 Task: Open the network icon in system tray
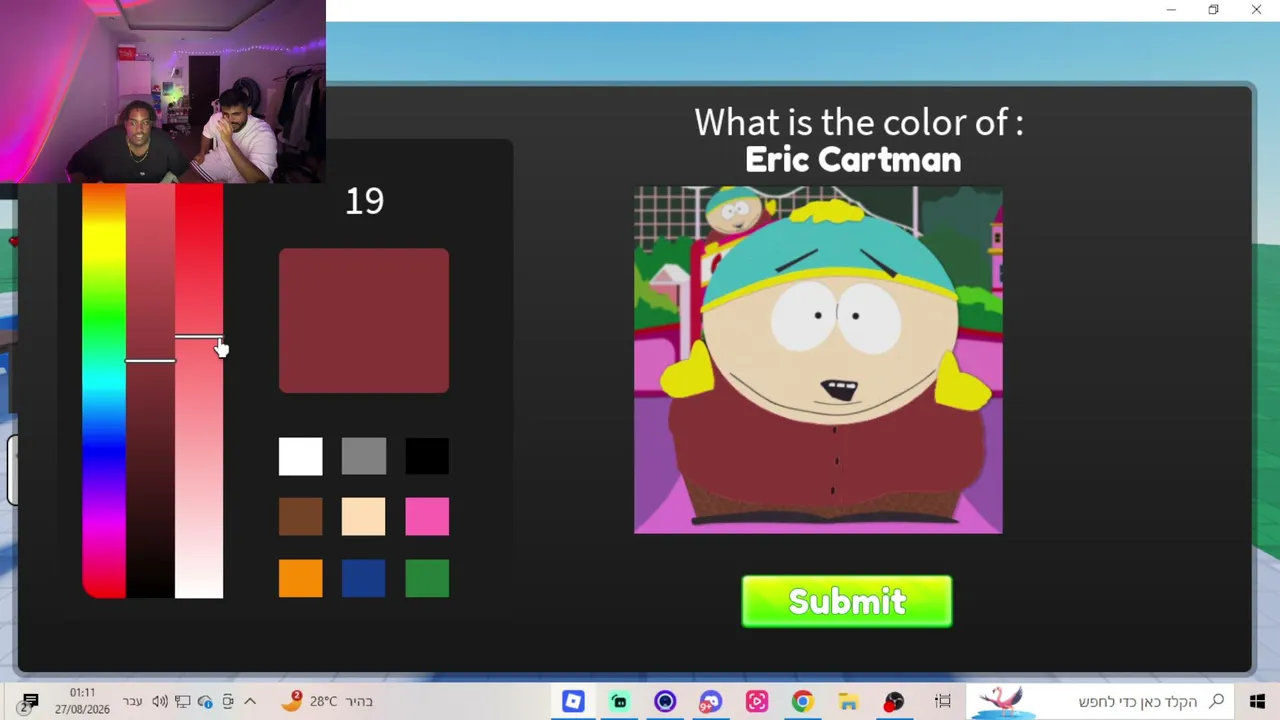click(183, 702)
